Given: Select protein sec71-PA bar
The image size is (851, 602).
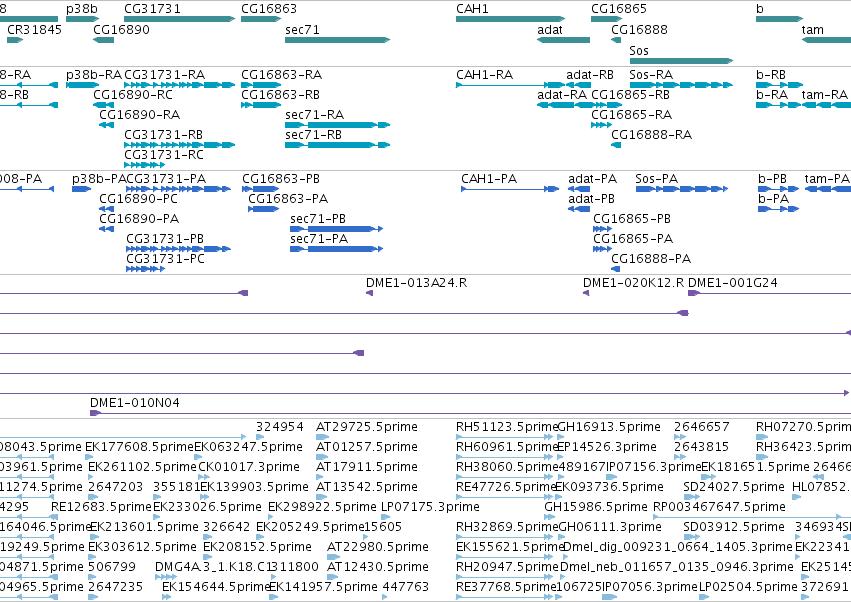Looking at the screenshot, I should point(336,249).
